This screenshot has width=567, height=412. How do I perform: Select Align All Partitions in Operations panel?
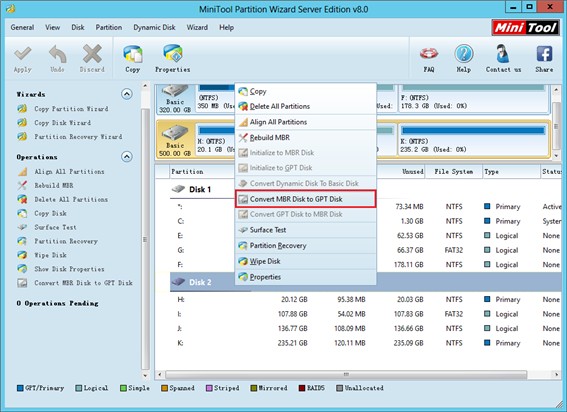[x=69, y=171]
